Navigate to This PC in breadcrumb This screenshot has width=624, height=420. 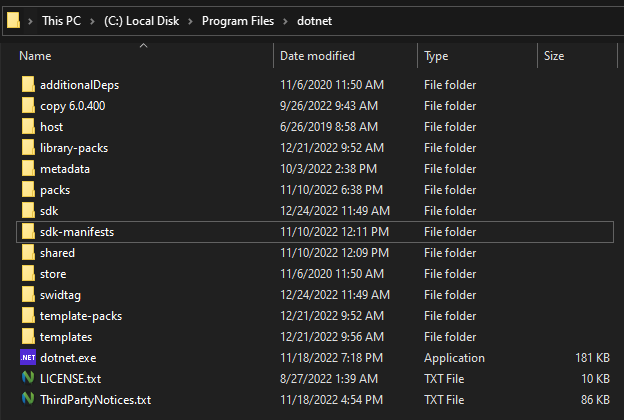tap(62, 21)
